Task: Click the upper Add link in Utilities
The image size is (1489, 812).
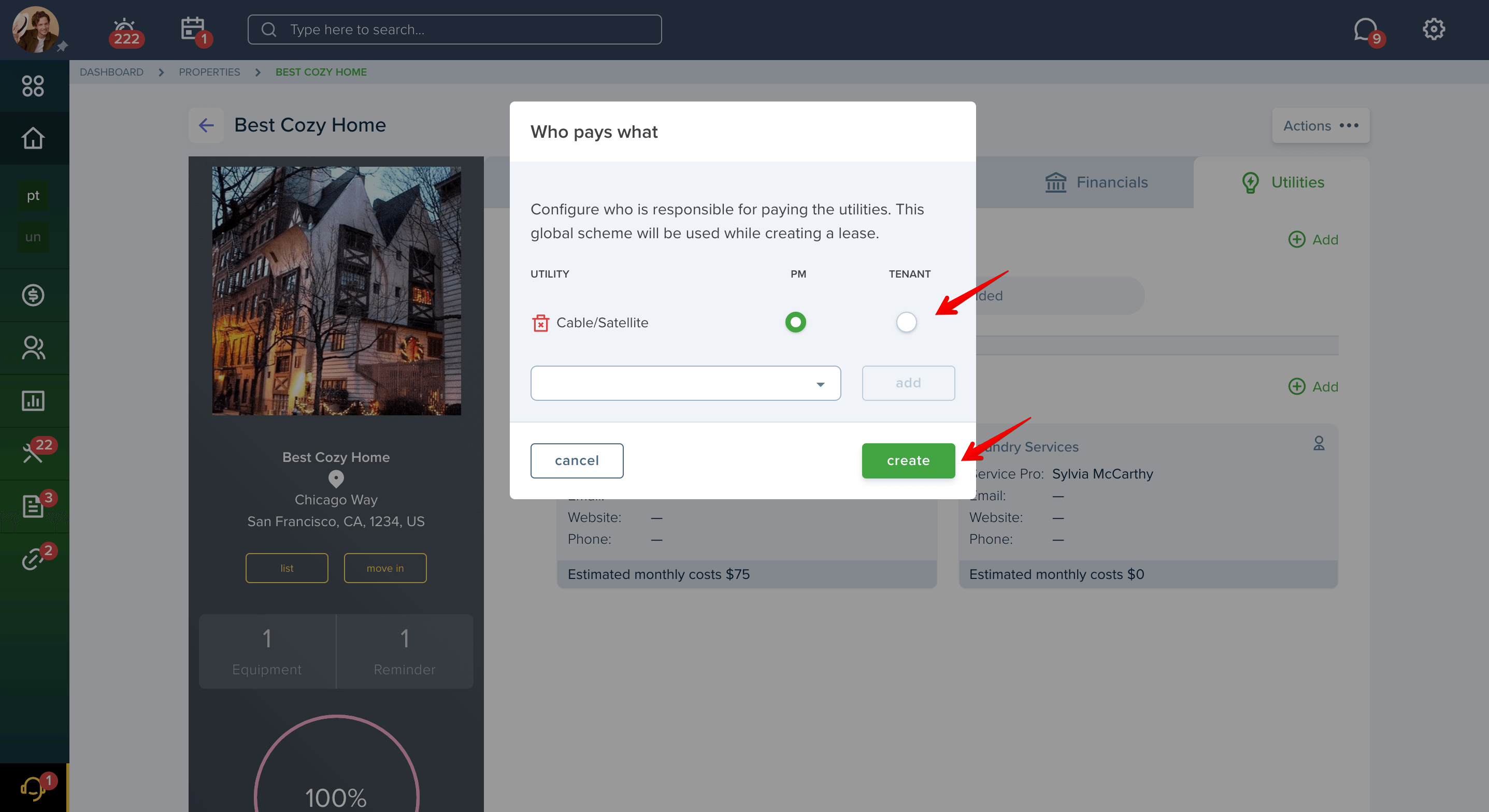Action: click(x=1313, y=239)
